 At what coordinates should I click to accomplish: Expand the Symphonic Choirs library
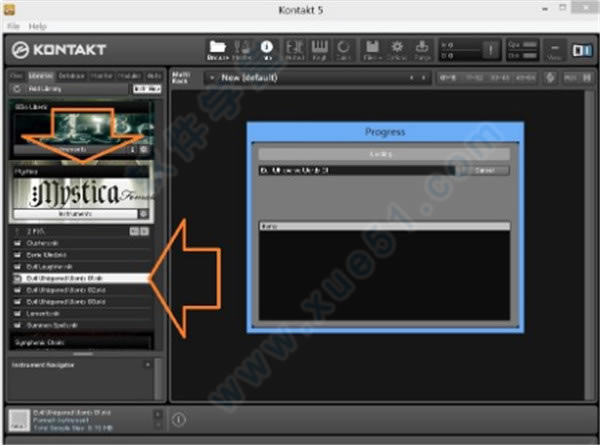[80, 342]
